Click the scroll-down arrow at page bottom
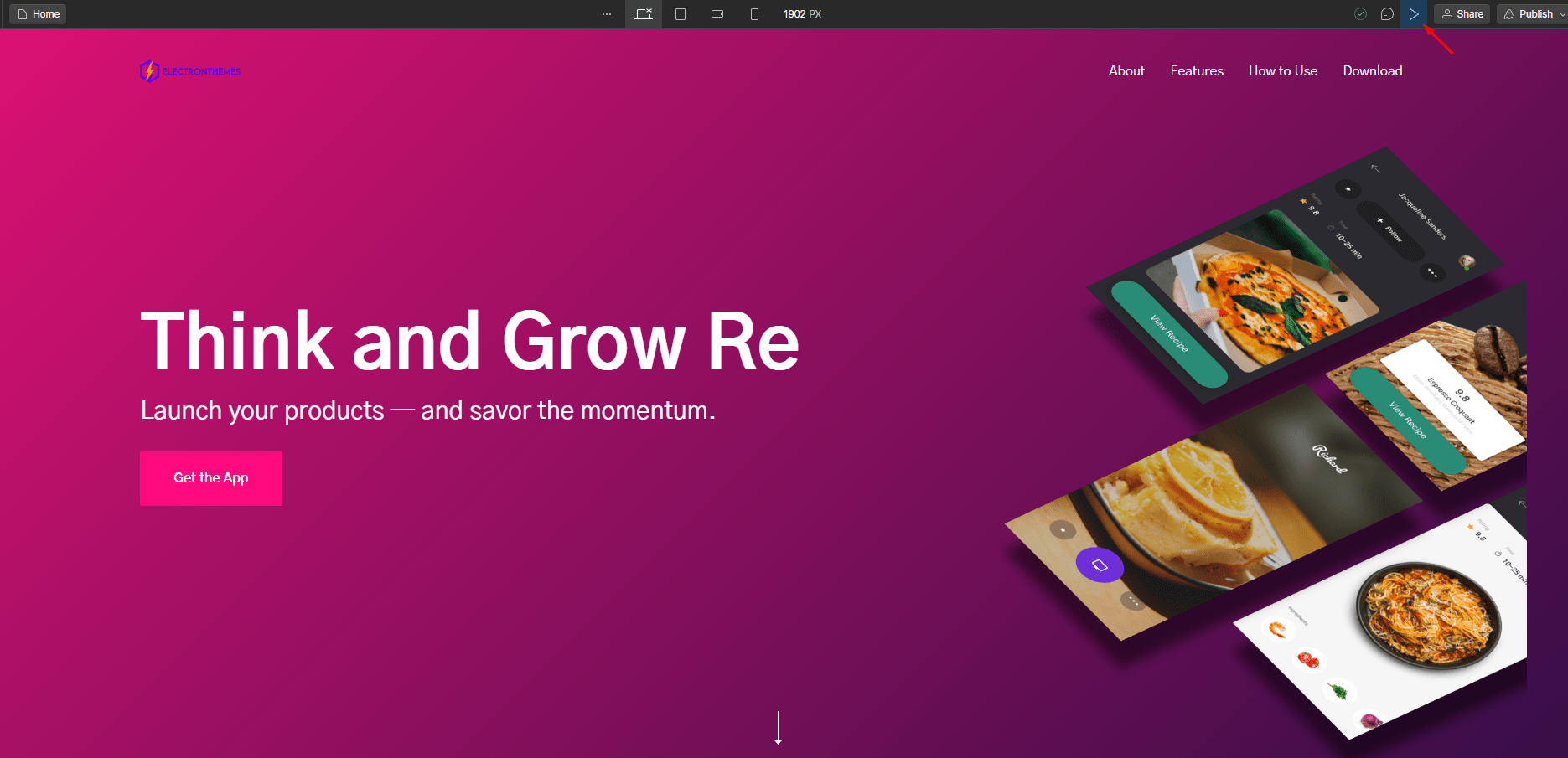1568x758 pixels. (779, 728)
